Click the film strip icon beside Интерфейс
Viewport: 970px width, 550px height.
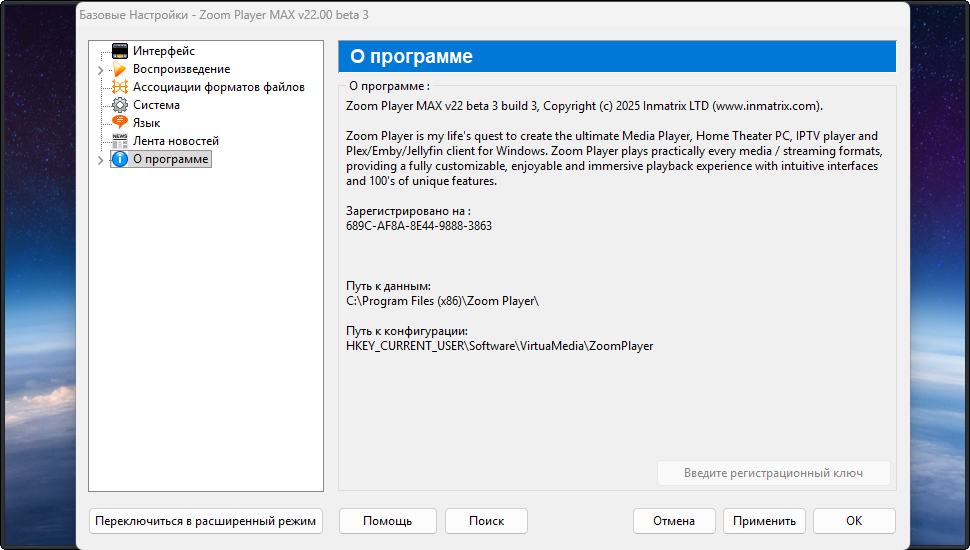(120, 51)
